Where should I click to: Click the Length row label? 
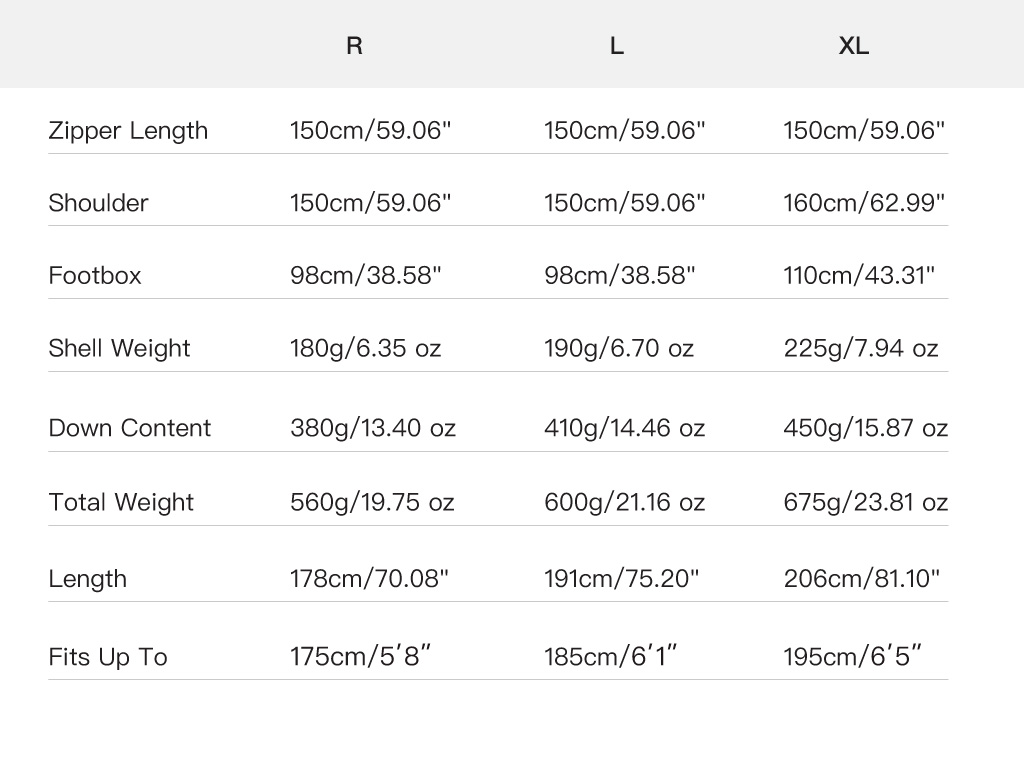(x=88, y=579)
